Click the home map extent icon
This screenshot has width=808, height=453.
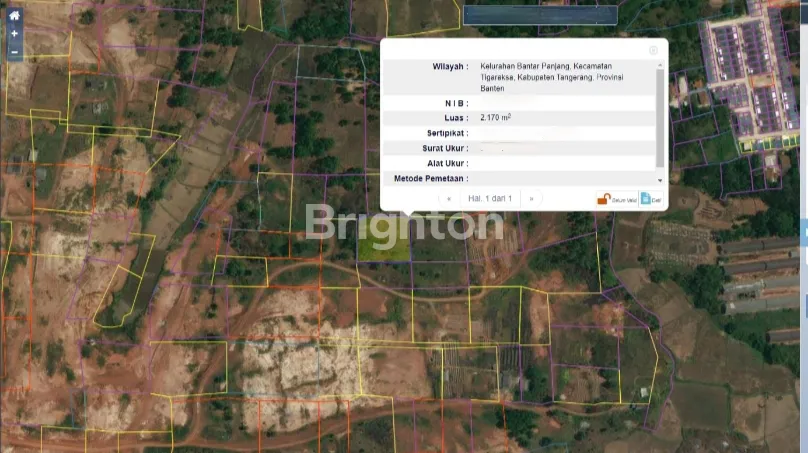coord(14,16)
